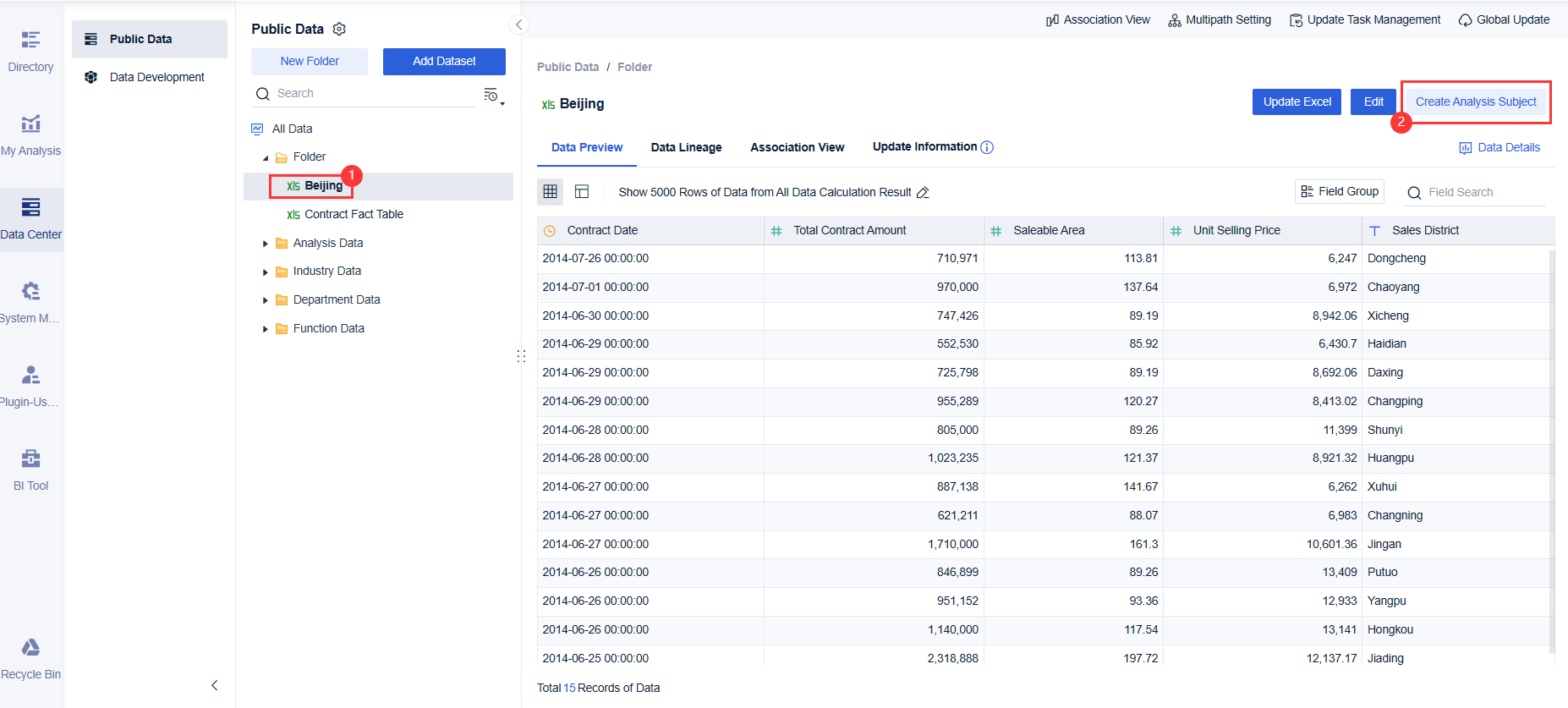Collapse the dataset tree panel
1568x708 pixels.
click(519, 25)
